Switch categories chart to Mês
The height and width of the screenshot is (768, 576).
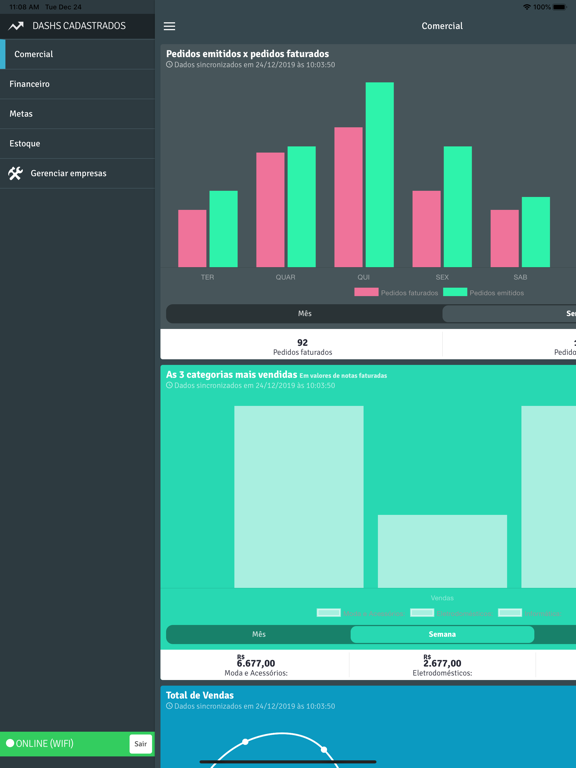259,634
